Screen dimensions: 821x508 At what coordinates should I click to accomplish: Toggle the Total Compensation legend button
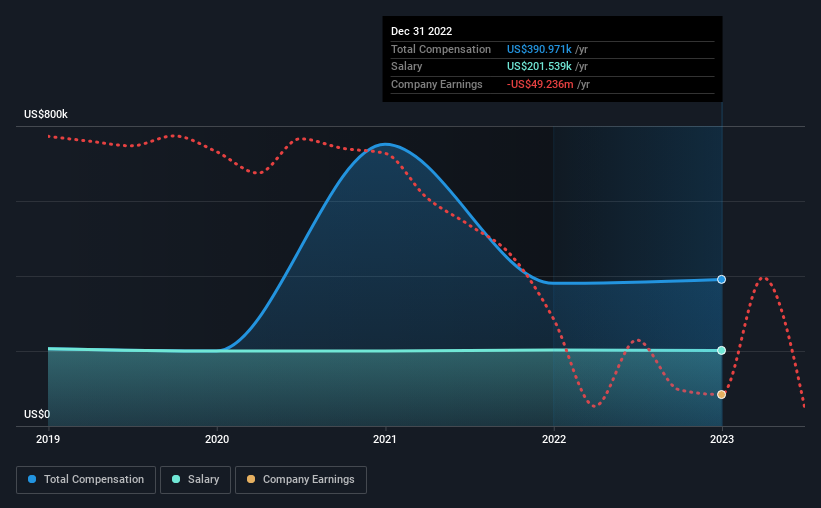86,480
